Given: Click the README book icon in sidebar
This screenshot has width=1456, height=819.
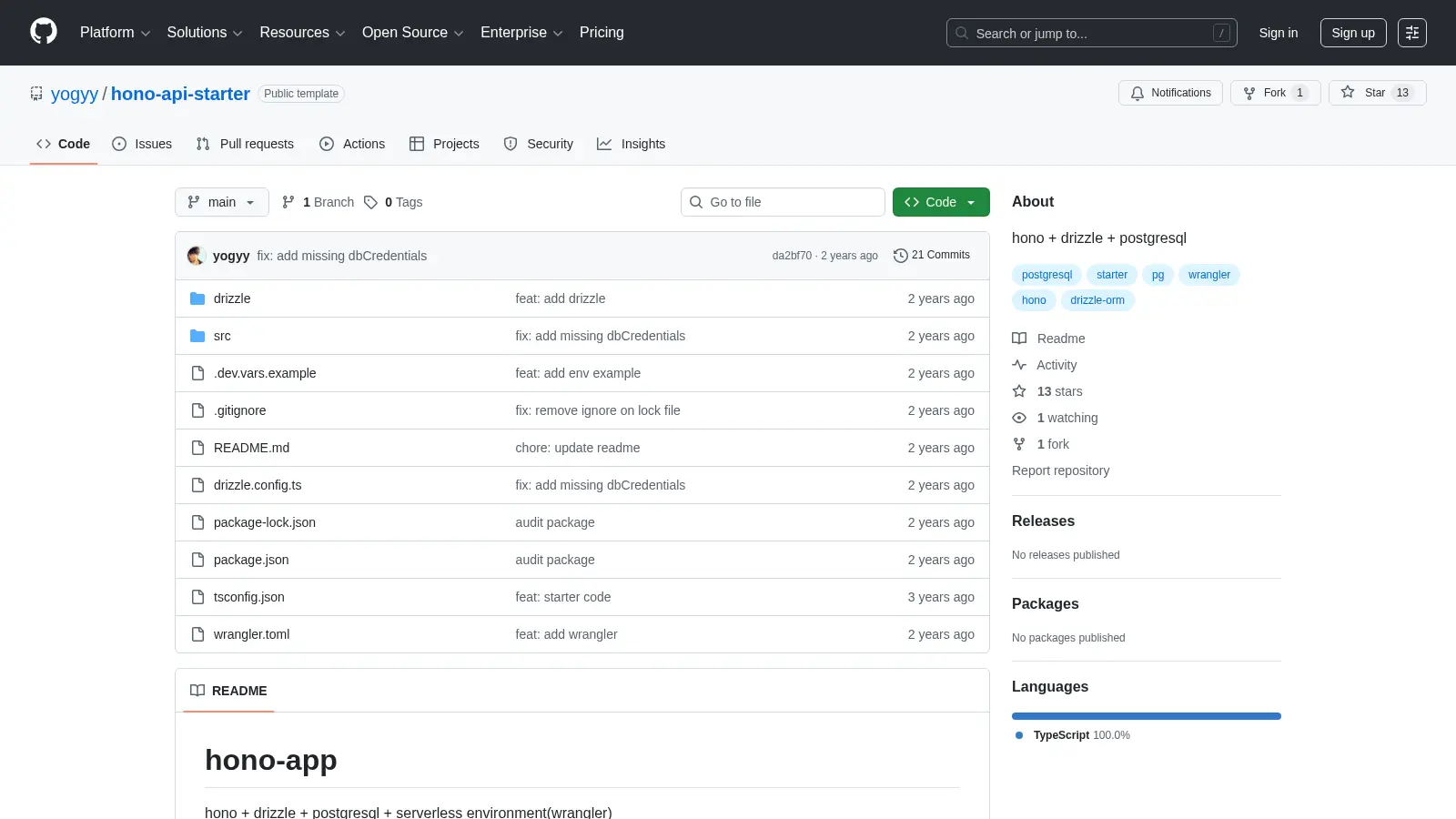Looking at the screenshot, I should (x=1019, y=339).
